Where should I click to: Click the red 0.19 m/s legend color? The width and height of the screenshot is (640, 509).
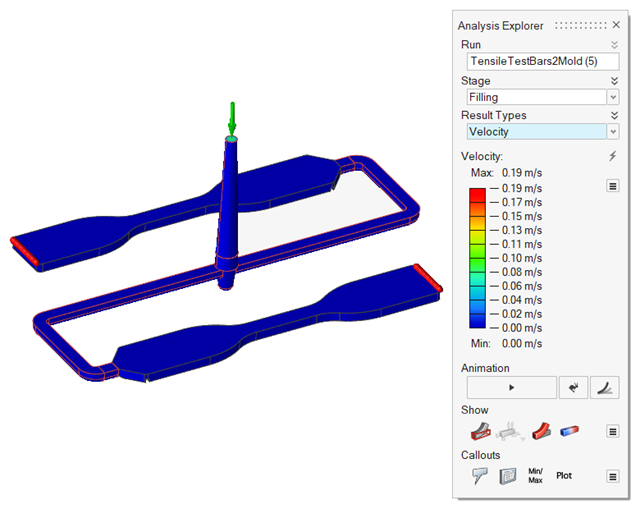pos(478,189)
